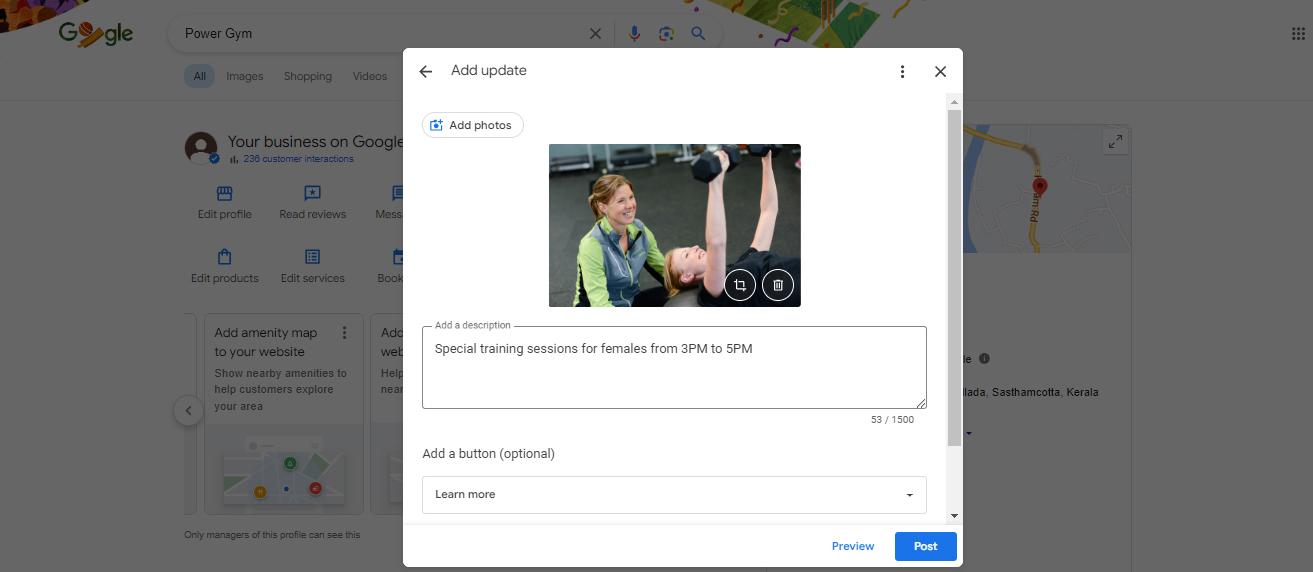Go to previous suggestion cards with left arrow

[188, 410]
